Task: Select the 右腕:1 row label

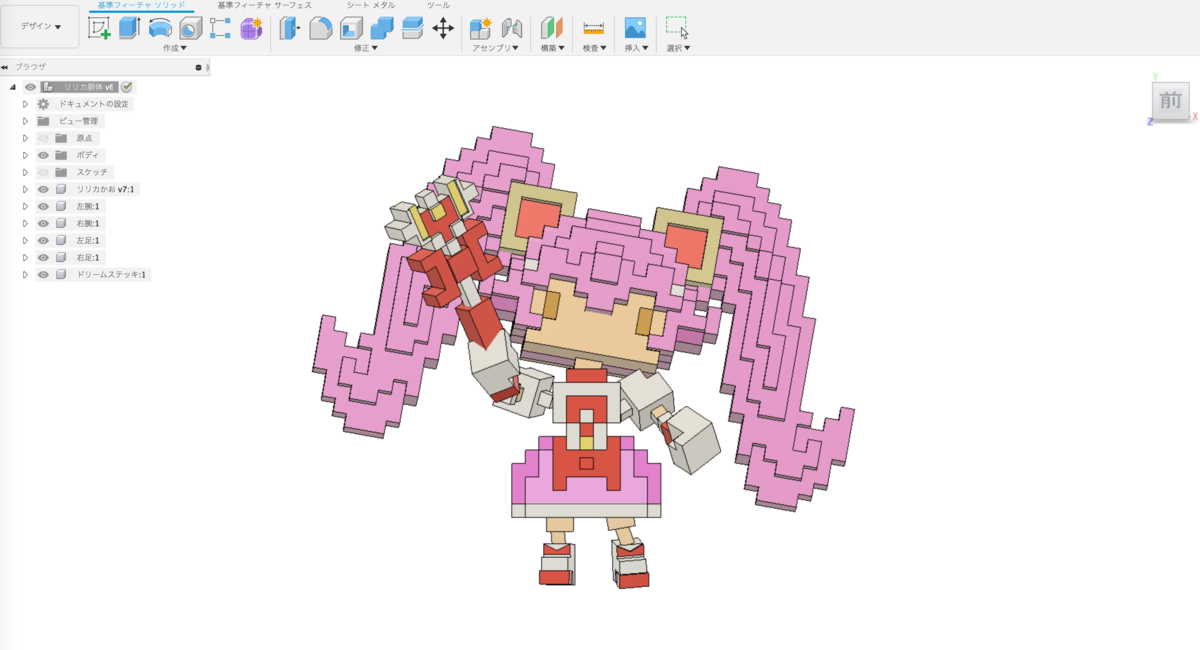Action: [88, 223]
